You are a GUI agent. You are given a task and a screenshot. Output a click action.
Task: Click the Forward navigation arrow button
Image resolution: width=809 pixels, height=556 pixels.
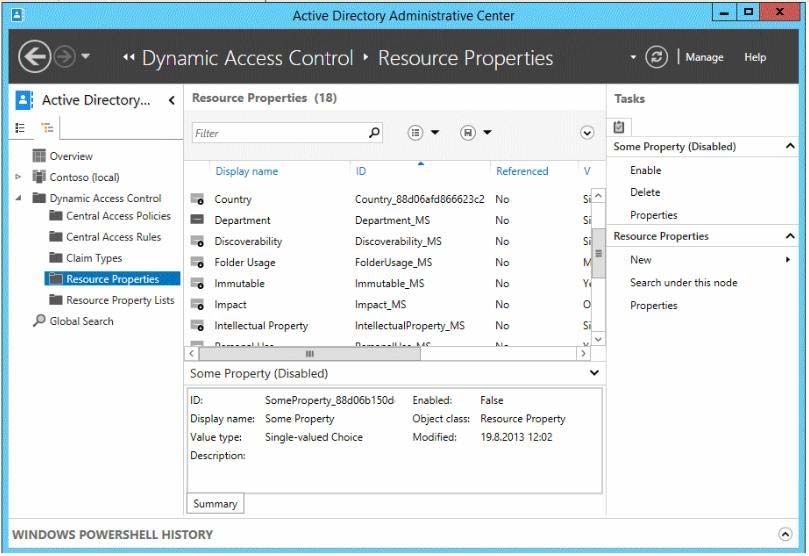tap(65, 57)
